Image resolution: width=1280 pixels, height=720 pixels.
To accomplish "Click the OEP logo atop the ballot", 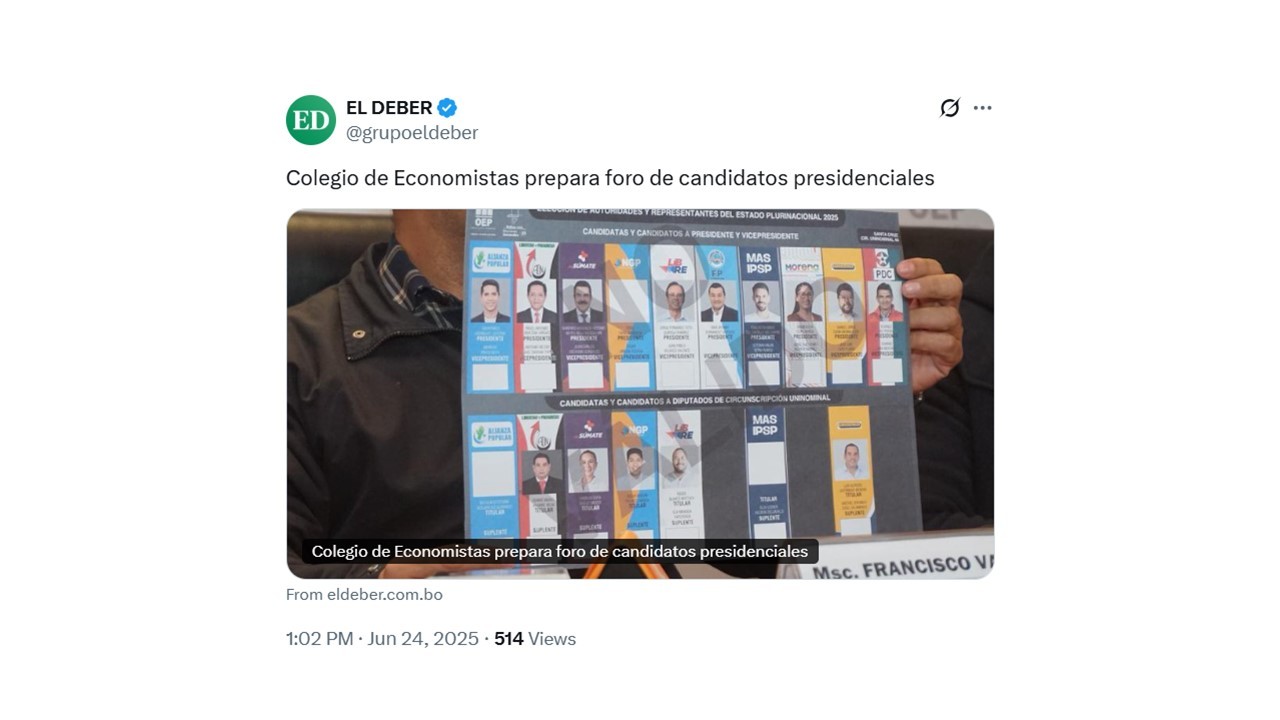I will (x=484, y=220).
